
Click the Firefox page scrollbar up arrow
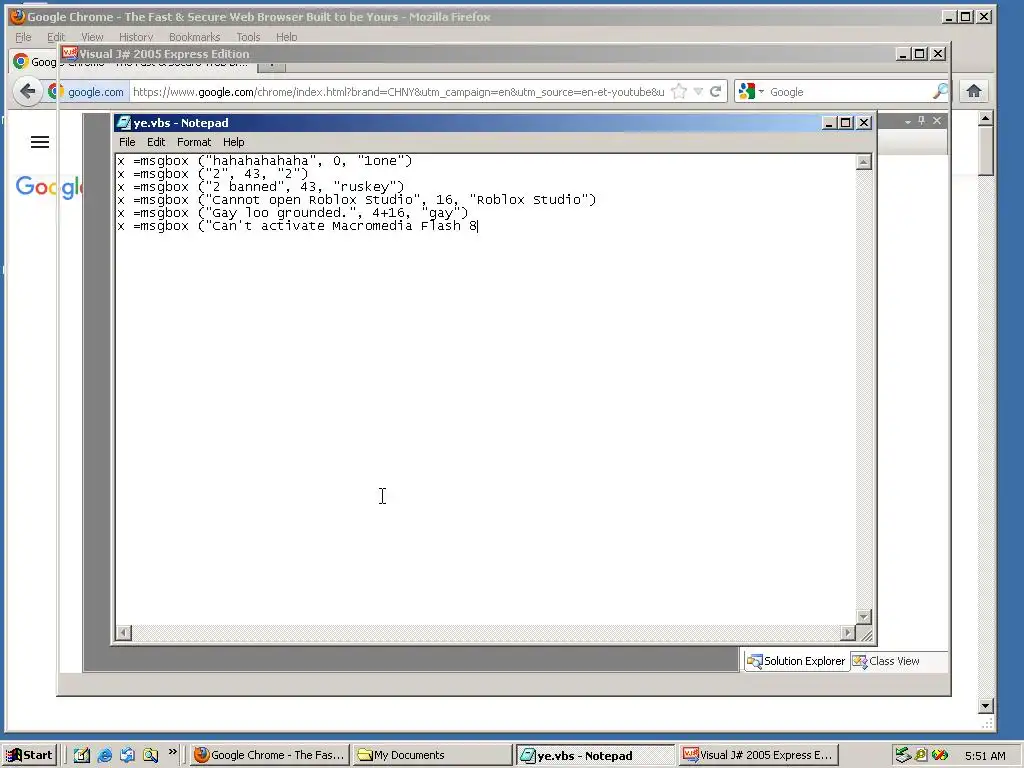point(986,118)
